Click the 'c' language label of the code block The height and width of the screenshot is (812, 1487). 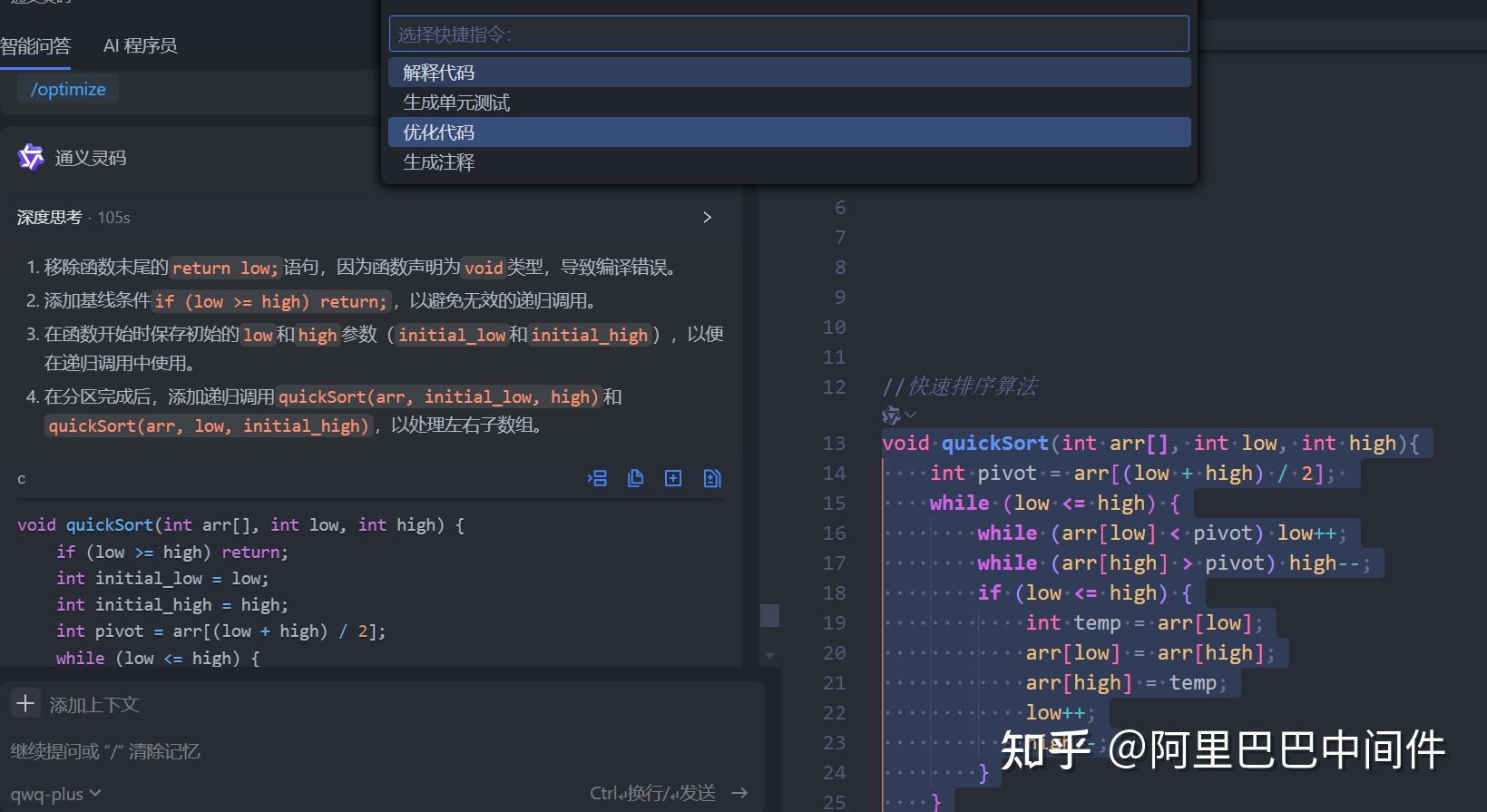[x=22, y=479]
